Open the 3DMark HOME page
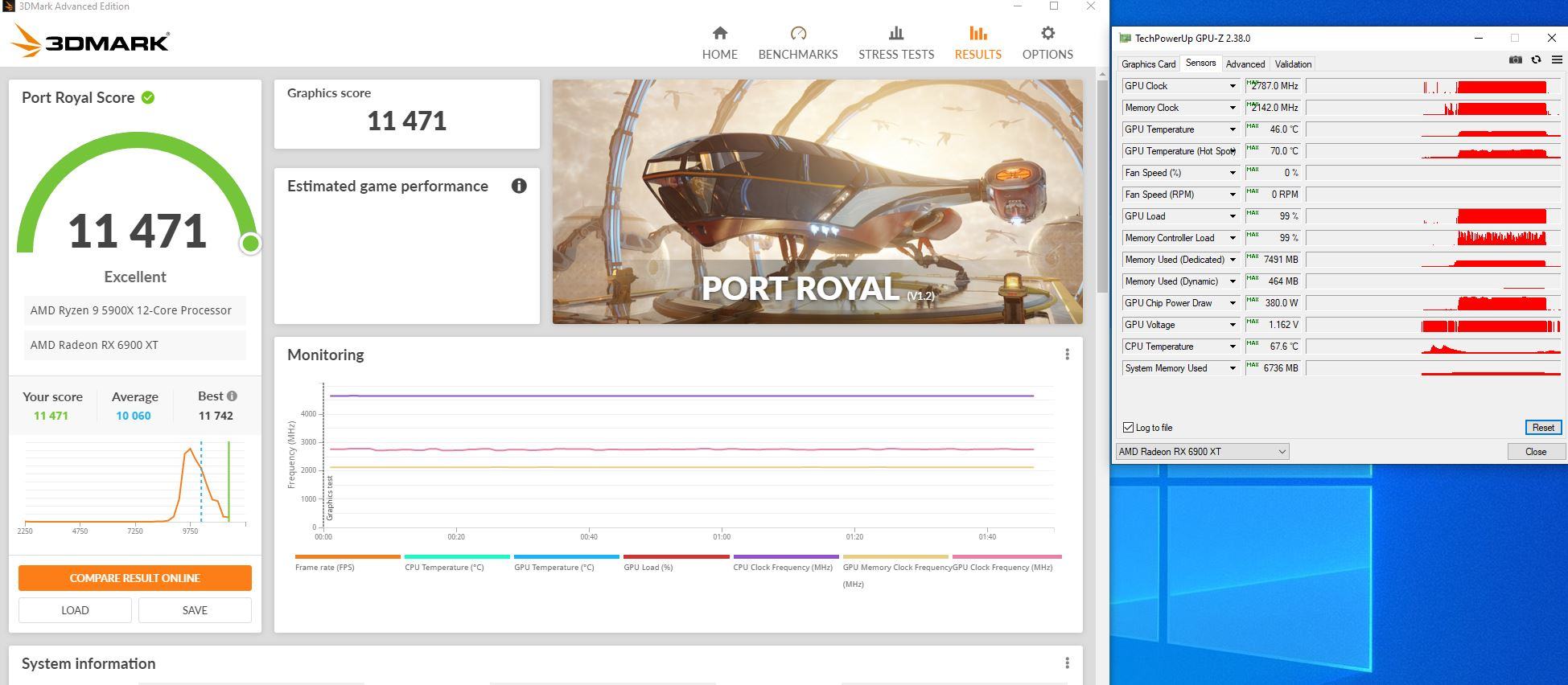Viewport: 1568px width, 685px height. click(x=719, y=43)
